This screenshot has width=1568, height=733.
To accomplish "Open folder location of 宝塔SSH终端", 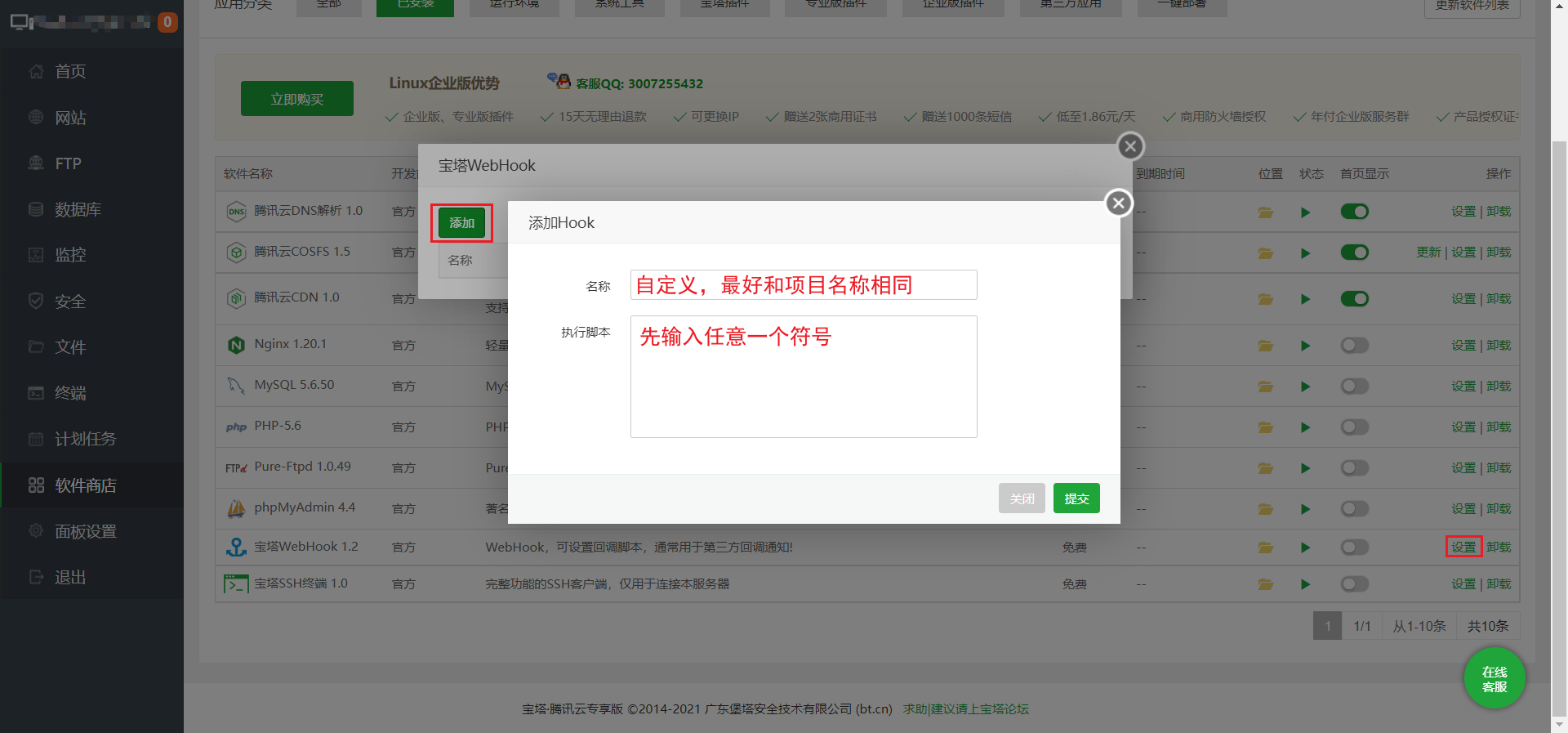I will click(x=1266, y=584).
